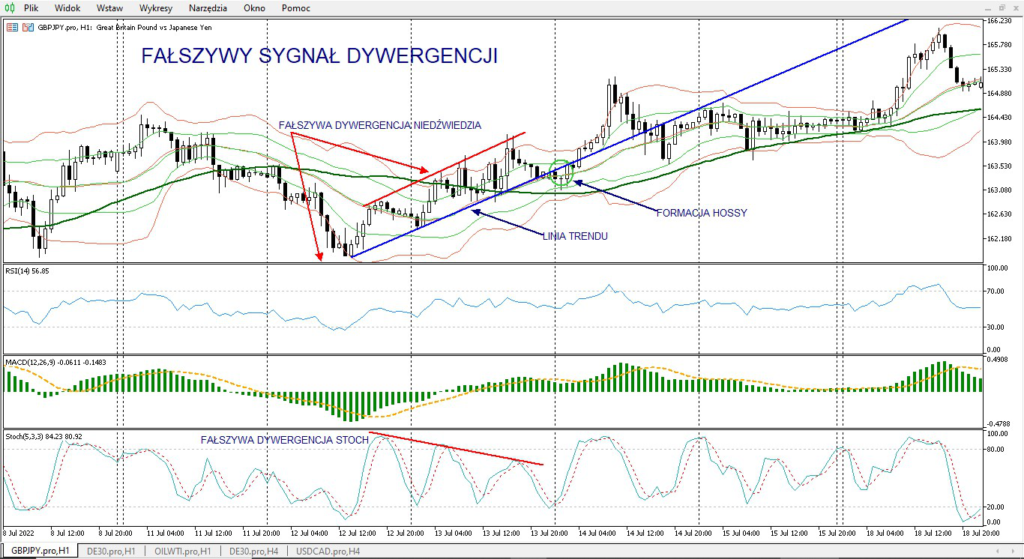Open the Plik menu
1024x559 pixels.
pos(30,7)
